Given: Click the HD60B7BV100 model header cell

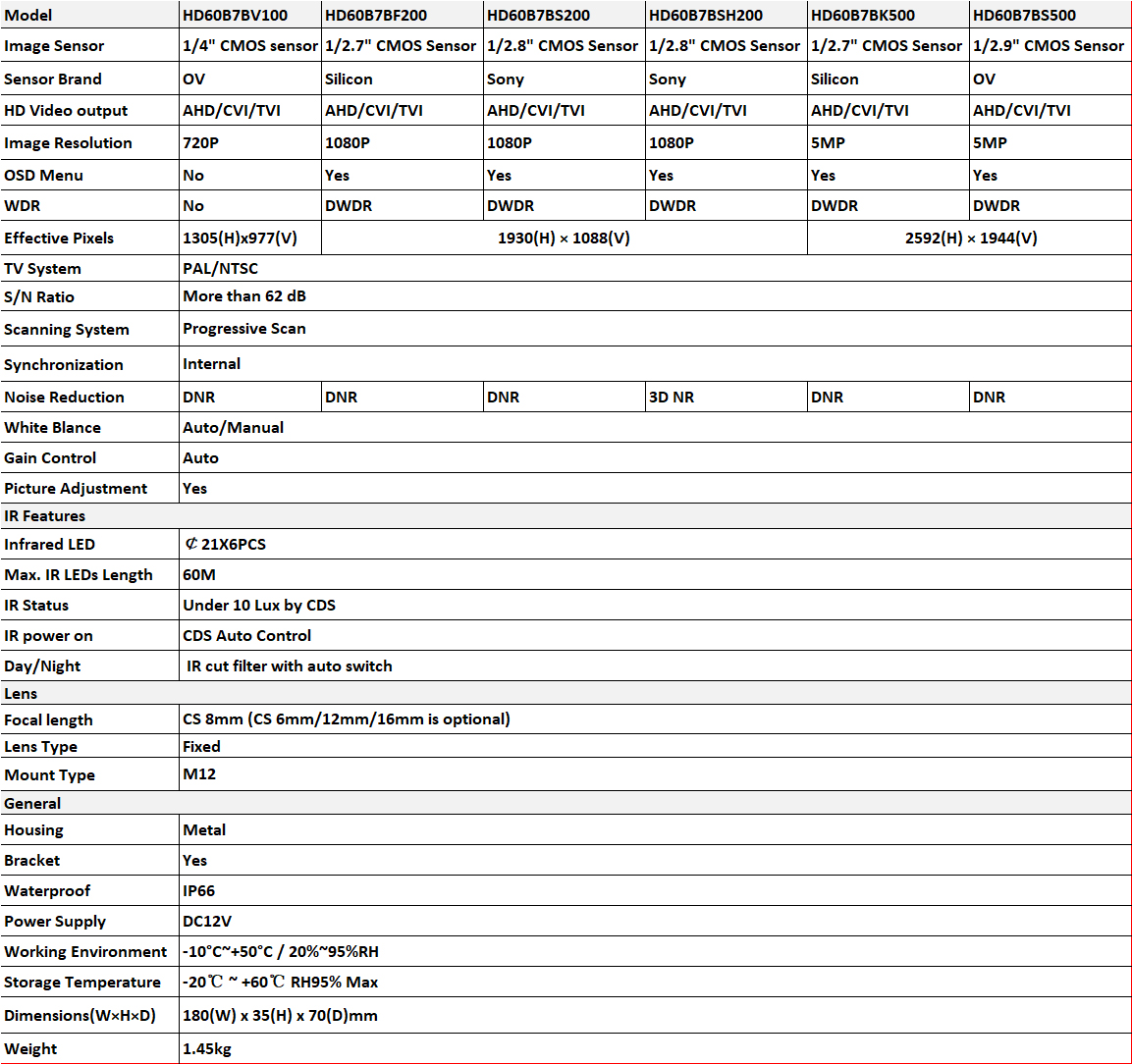Looking at the screenshot, I should pyautogui.click(x=236, y=15).
